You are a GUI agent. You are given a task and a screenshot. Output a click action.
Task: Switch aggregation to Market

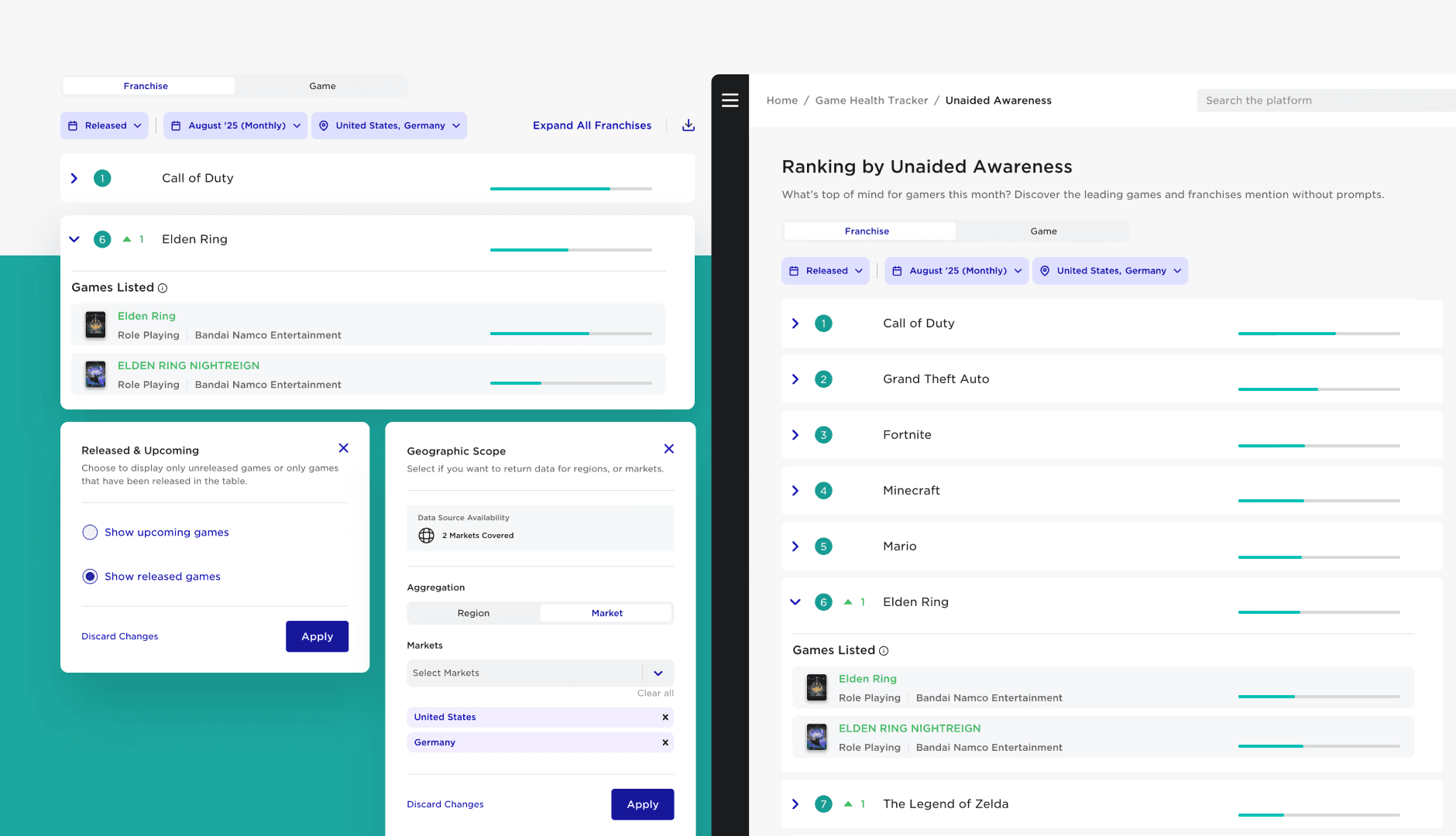pos(606,613)
